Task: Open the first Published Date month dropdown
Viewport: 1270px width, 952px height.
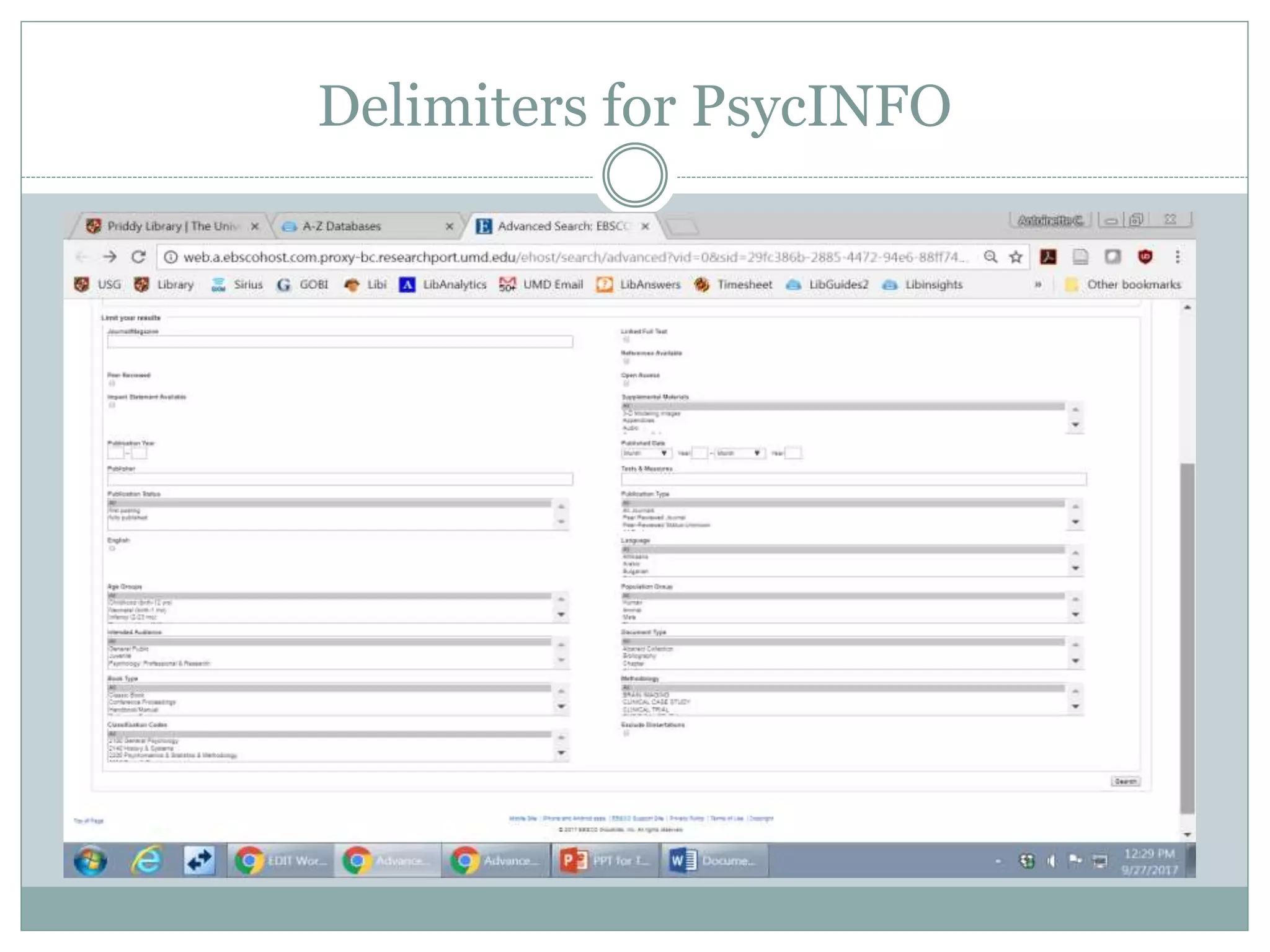Action: pos(646,453)
